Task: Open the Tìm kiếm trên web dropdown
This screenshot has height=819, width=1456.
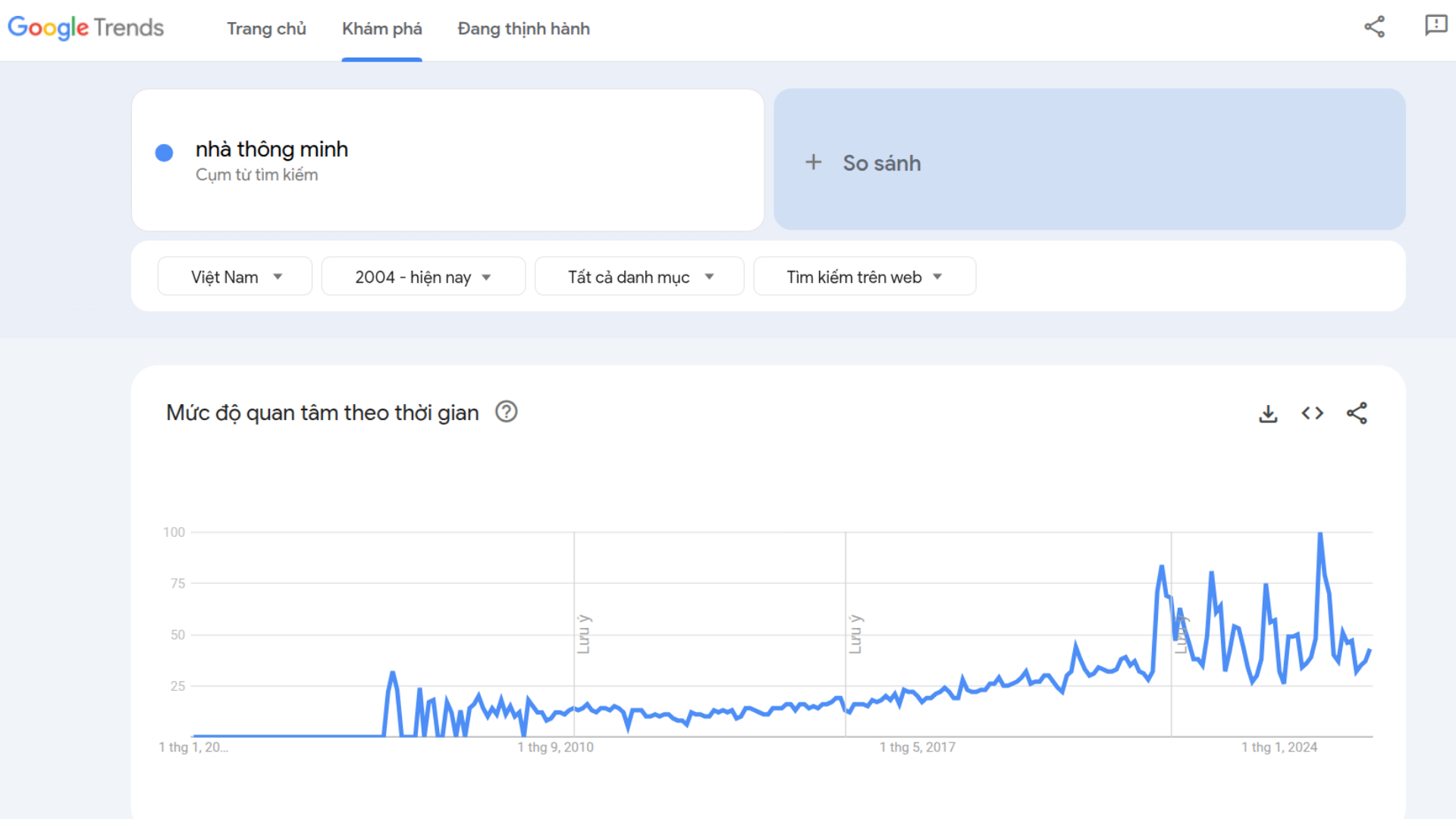Action: [864, 277]
